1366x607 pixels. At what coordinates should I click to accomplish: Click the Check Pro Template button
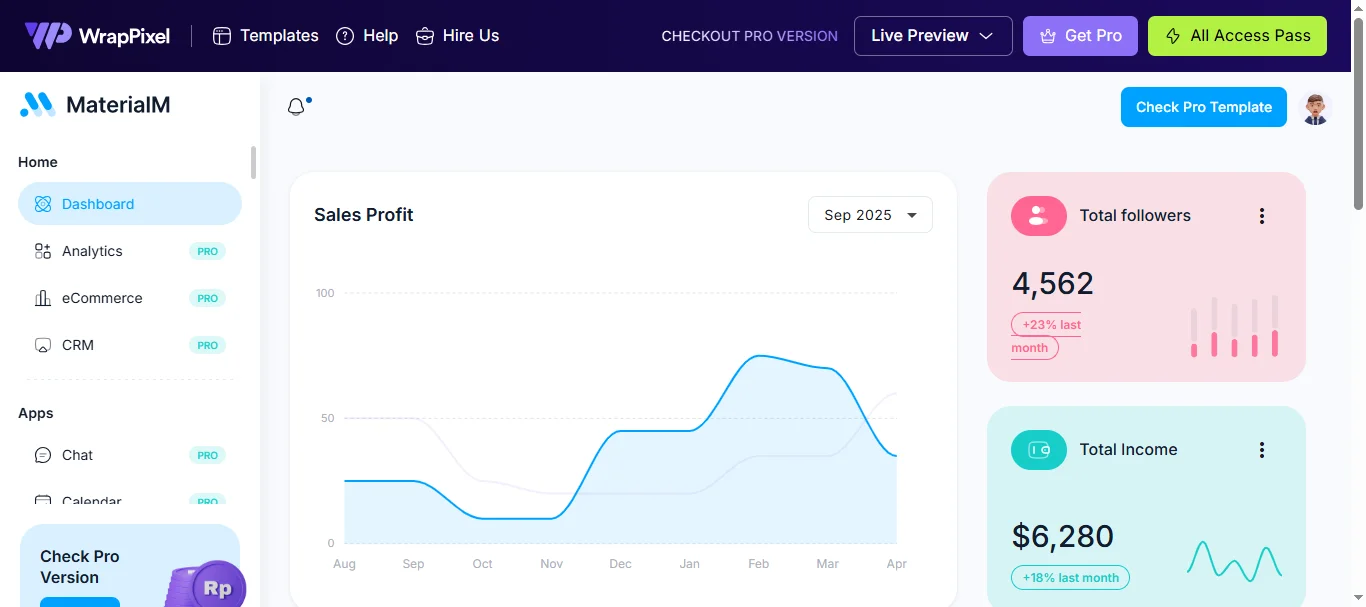click(x=1203, y=107)
